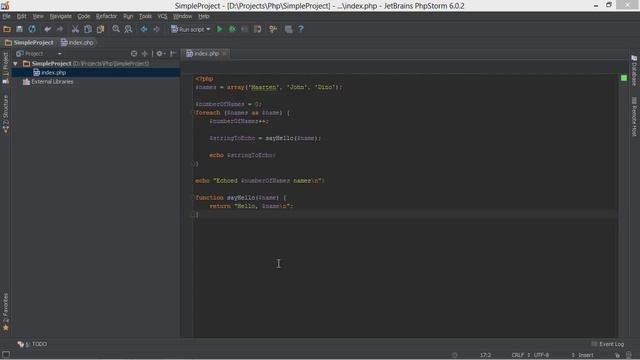Click the Undo toolbar icon
This screenshot has width=640, height=360.
pyautogui.click(x=47, y=29)
